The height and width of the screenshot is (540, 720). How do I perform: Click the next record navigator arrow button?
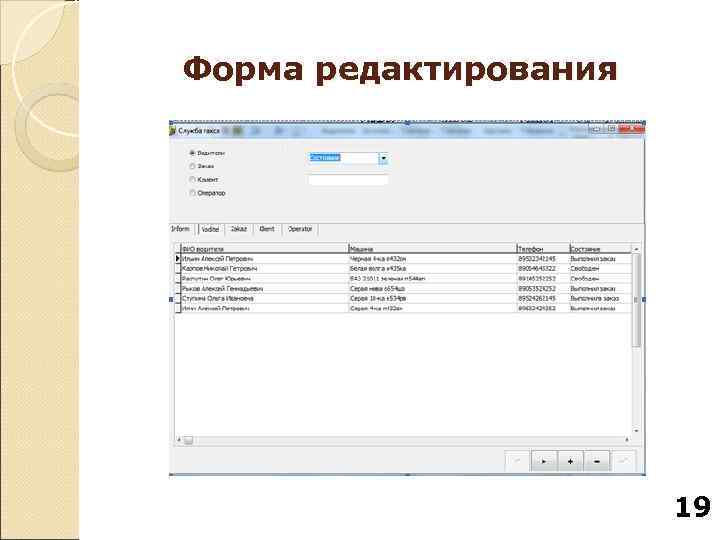click(x=544, y=461)
